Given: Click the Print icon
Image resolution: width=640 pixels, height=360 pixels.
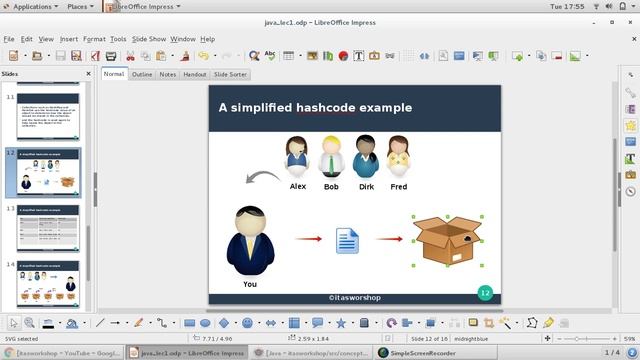Looking at the screenshot, I should point(111,56).
